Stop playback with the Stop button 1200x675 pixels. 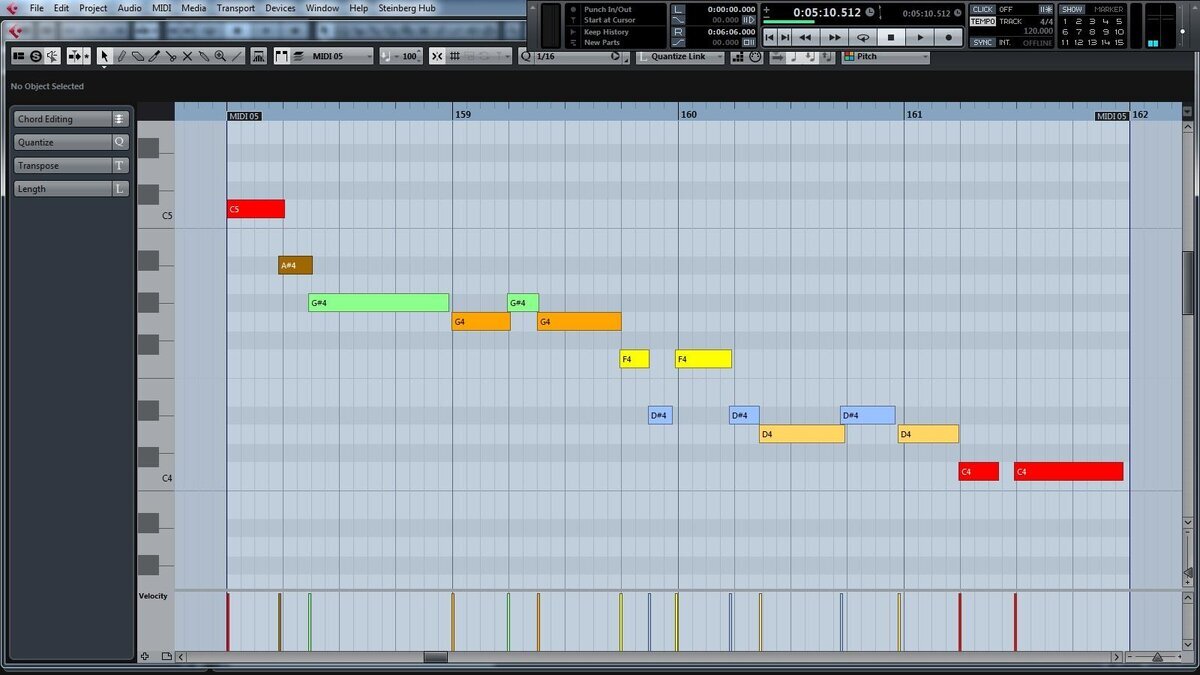tap(891, 37)
